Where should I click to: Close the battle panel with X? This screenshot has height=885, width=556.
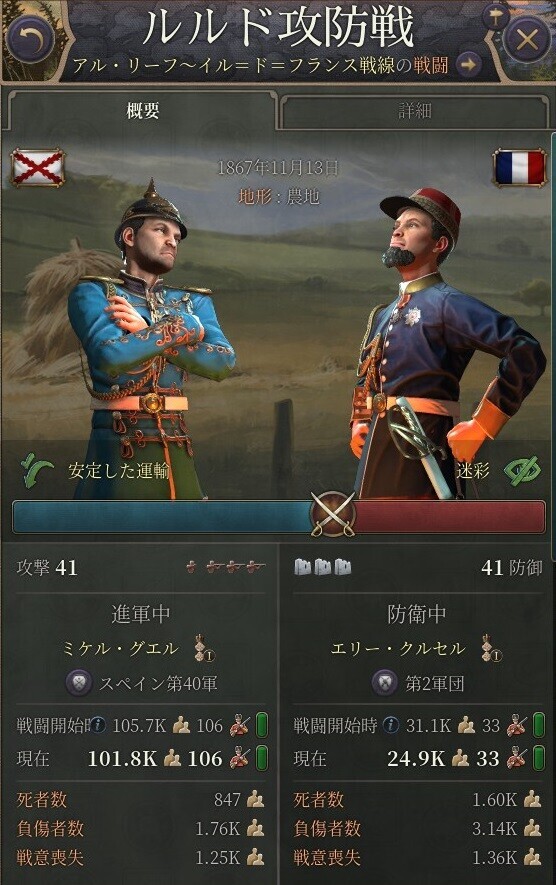526,40
